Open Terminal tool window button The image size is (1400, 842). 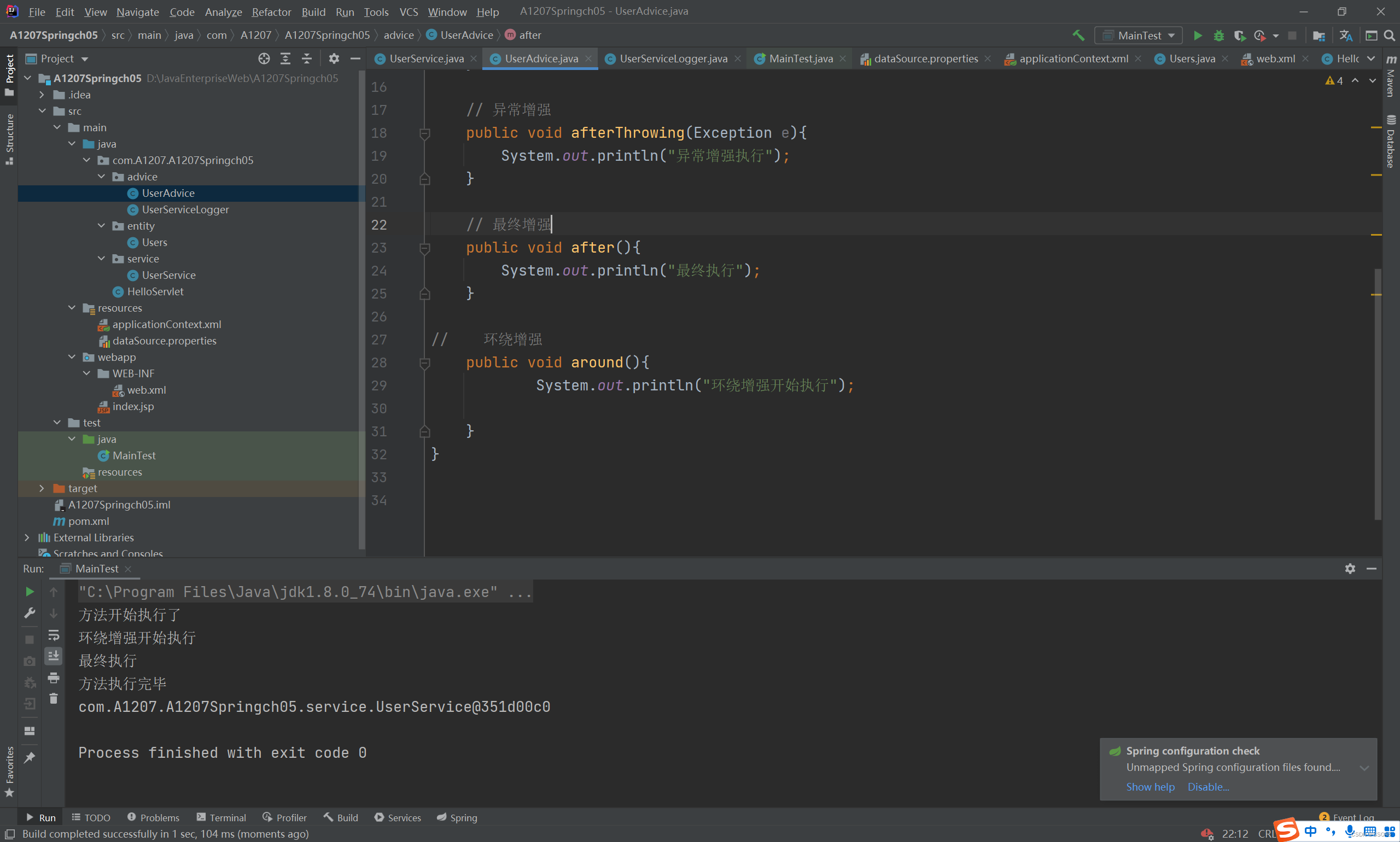pos(221,817)
